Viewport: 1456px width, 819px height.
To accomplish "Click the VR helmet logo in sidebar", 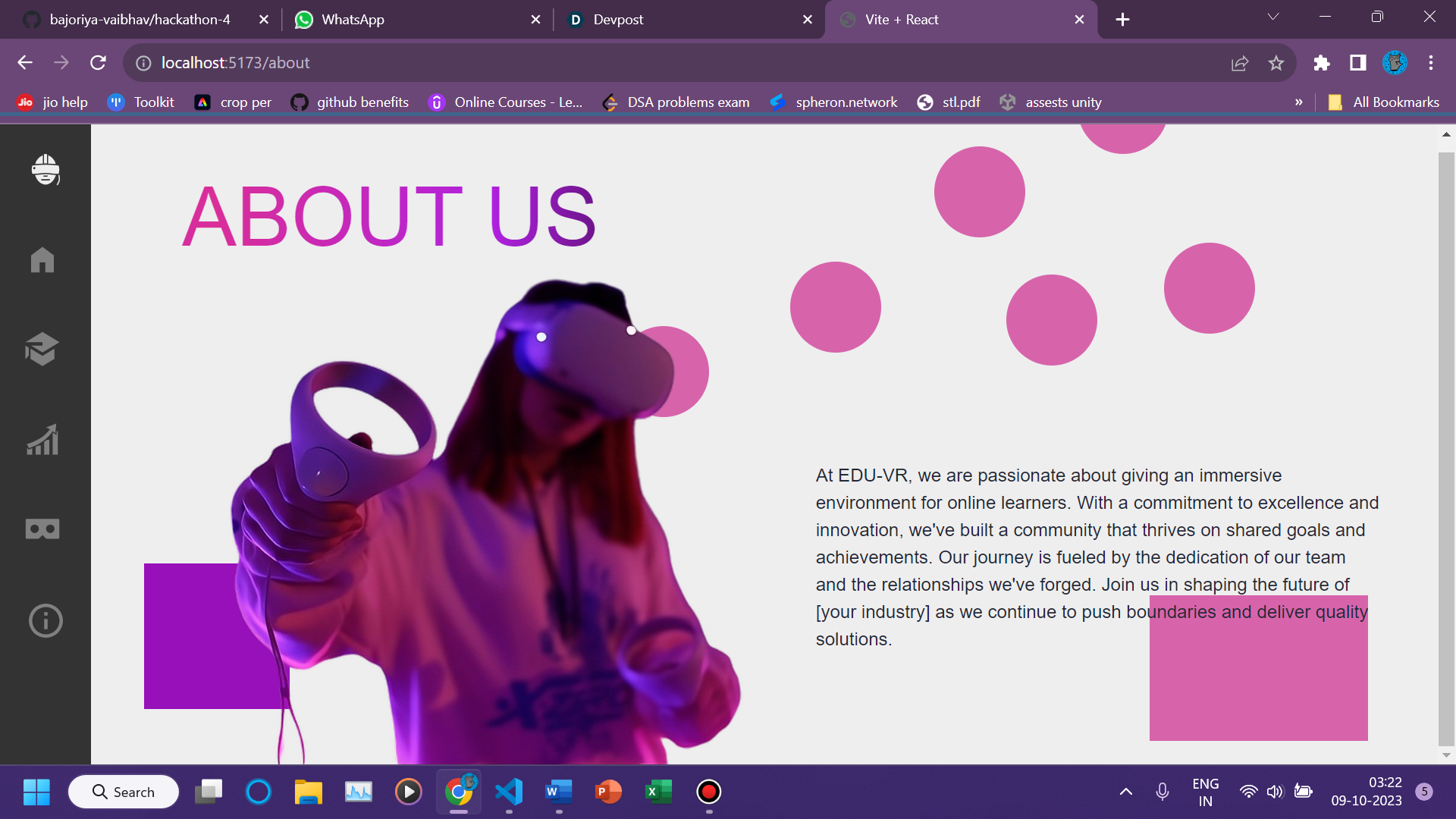I will [x=45, y=169].
